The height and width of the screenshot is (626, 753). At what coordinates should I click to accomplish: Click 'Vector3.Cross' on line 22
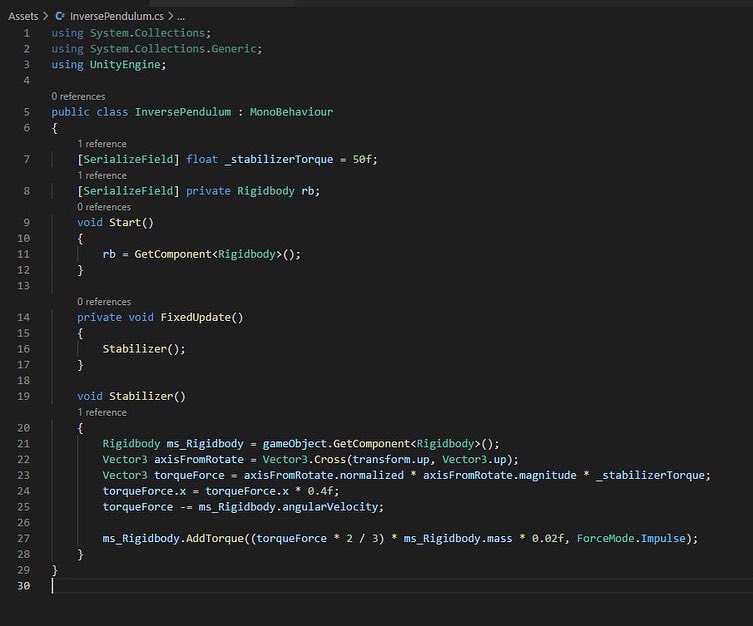tap(304, 459)
